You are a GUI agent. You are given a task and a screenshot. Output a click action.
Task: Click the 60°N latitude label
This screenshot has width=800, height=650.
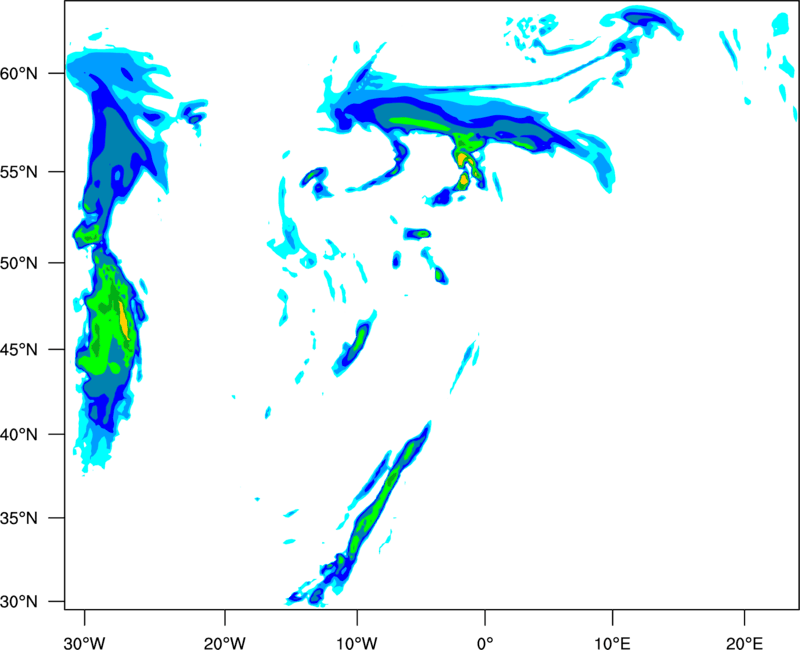click(x=19, y=73)
